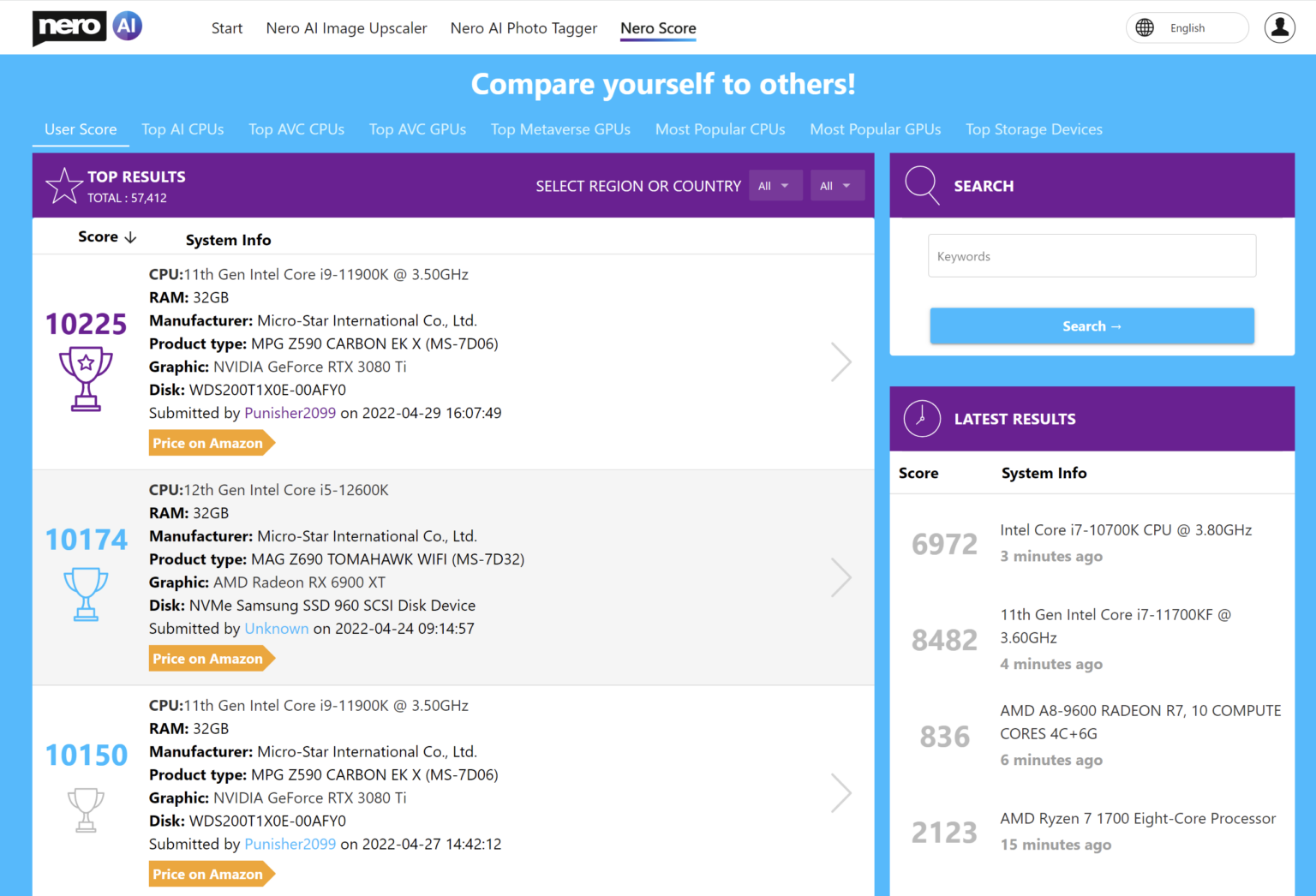Viewport: 1316px width, 896px height.
Task: Open the user account profile icon
Action: tap(1279, 27)
